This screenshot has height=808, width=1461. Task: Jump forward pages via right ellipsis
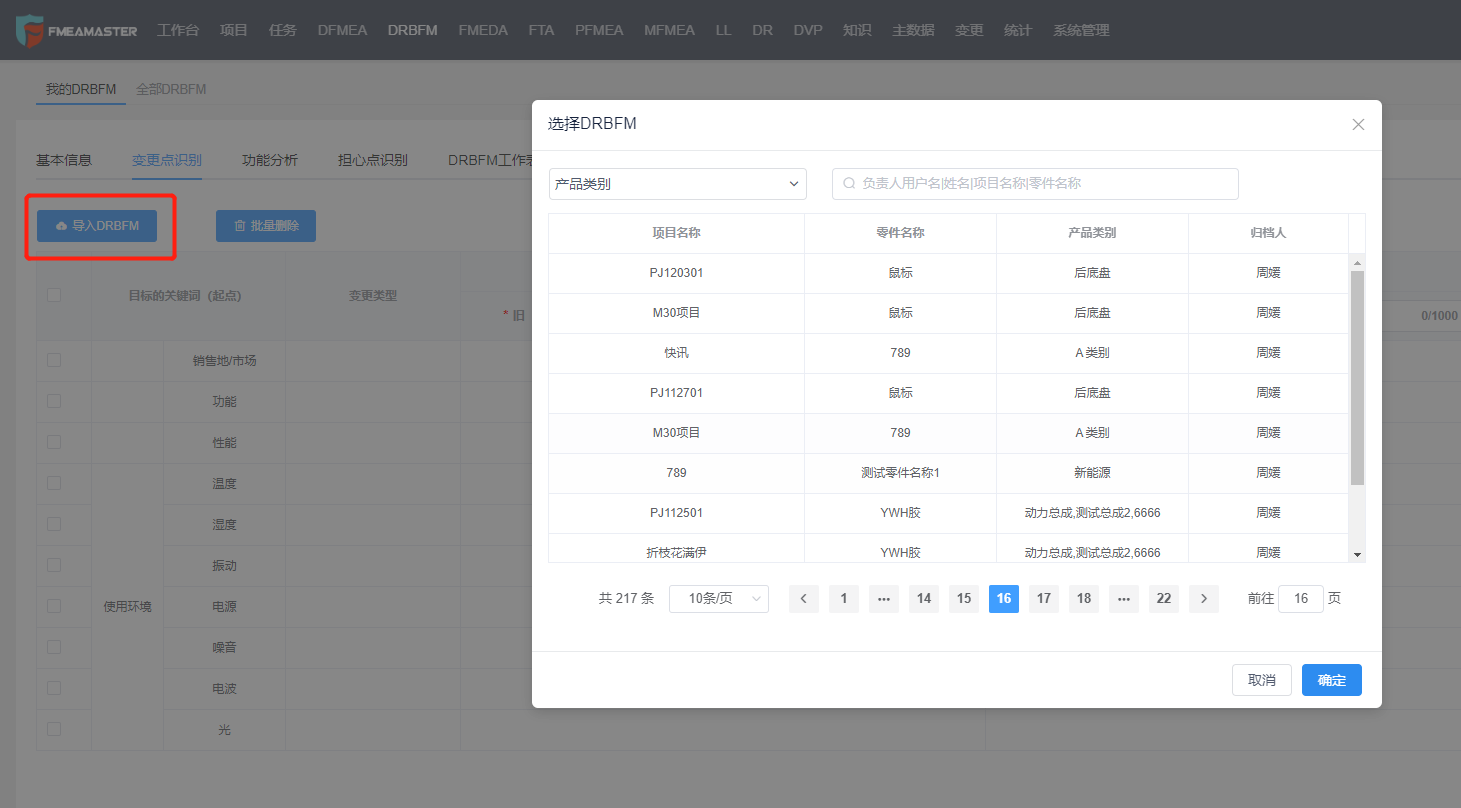pos(1124,599)
